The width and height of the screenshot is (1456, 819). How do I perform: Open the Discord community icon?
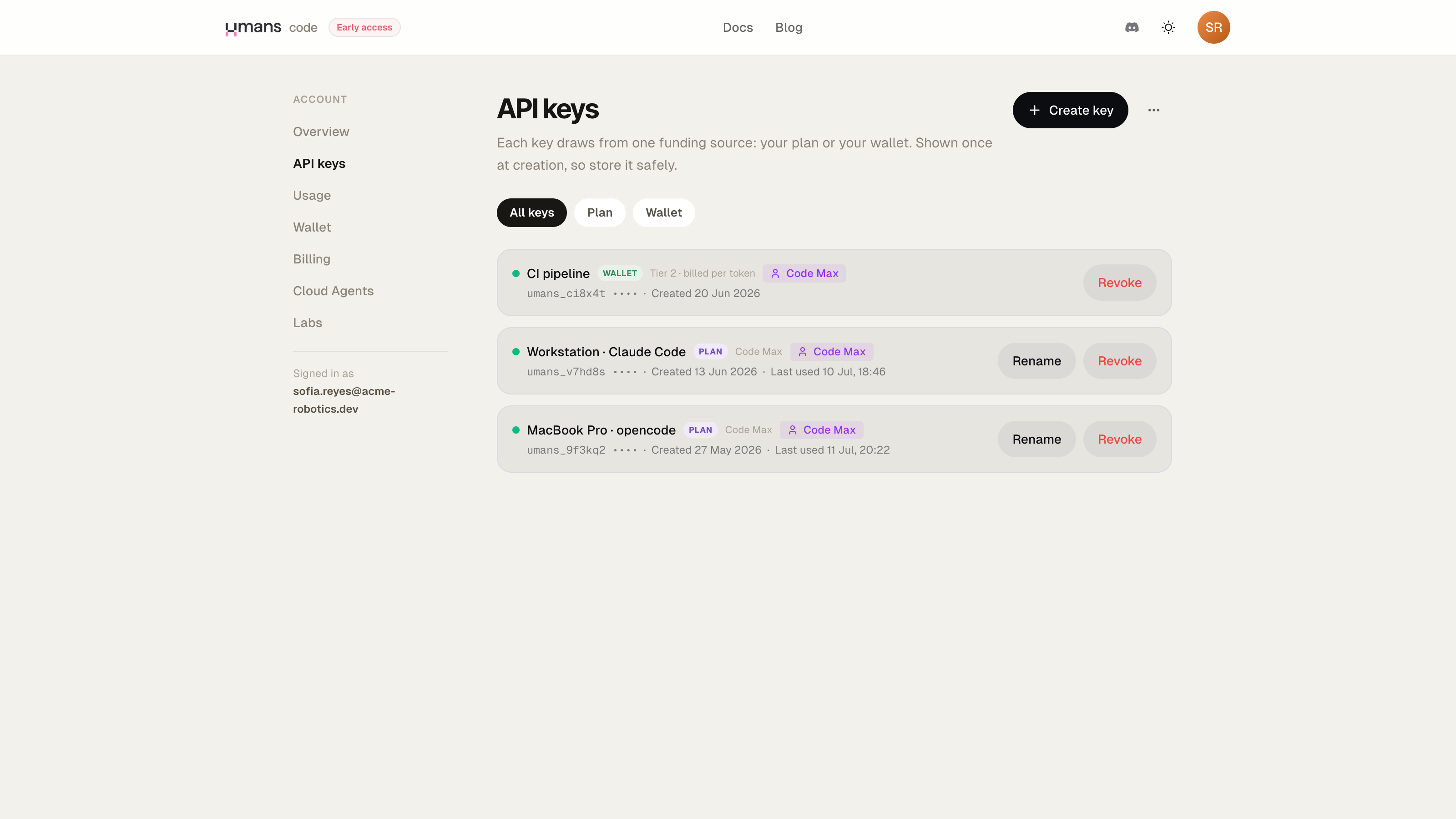point(1132,27)
